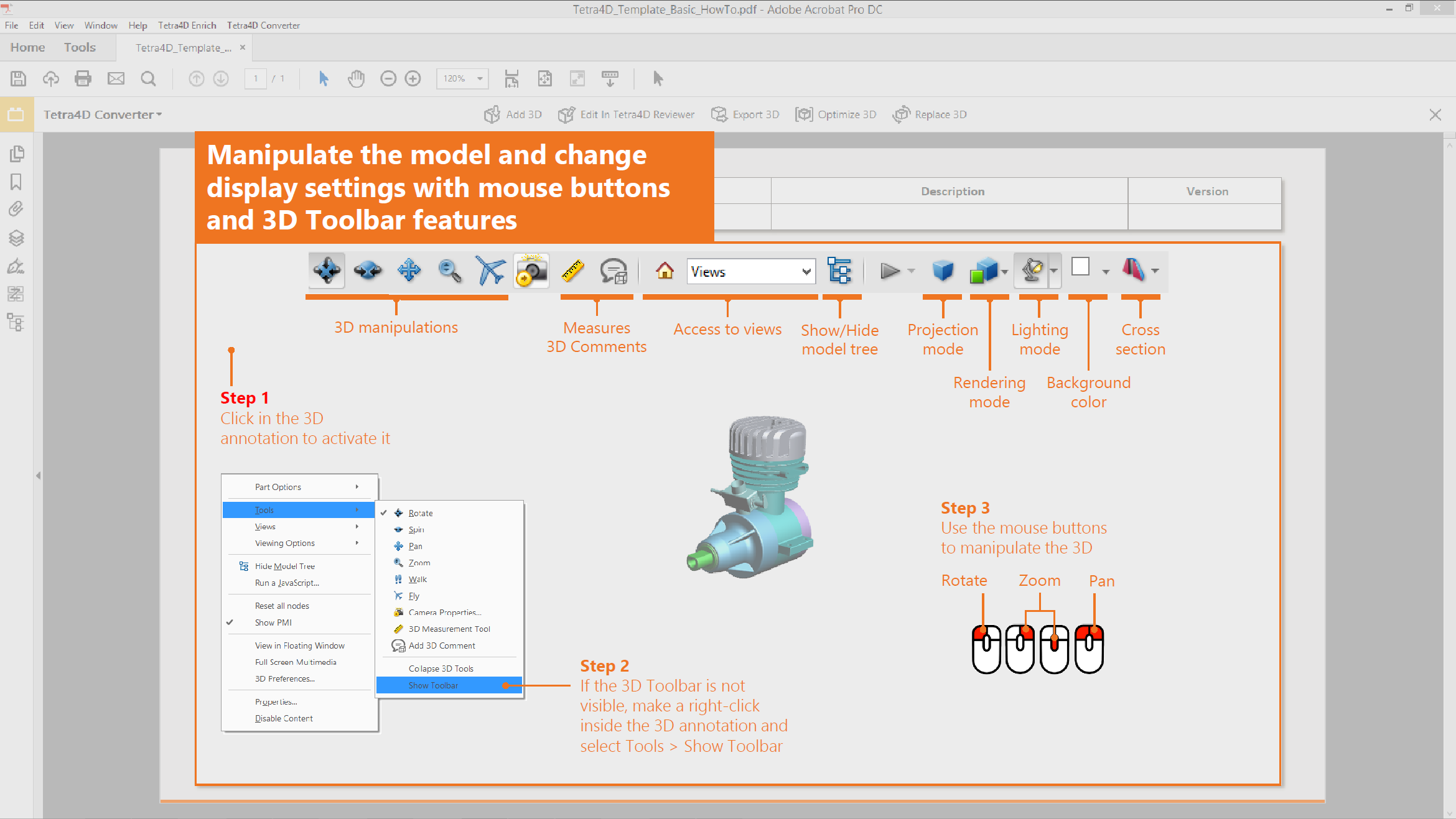Viewport: 1456px width, 819px height.
Task: Click the yellow ruler 3D Measurement icon
Action: coord(572,271)
